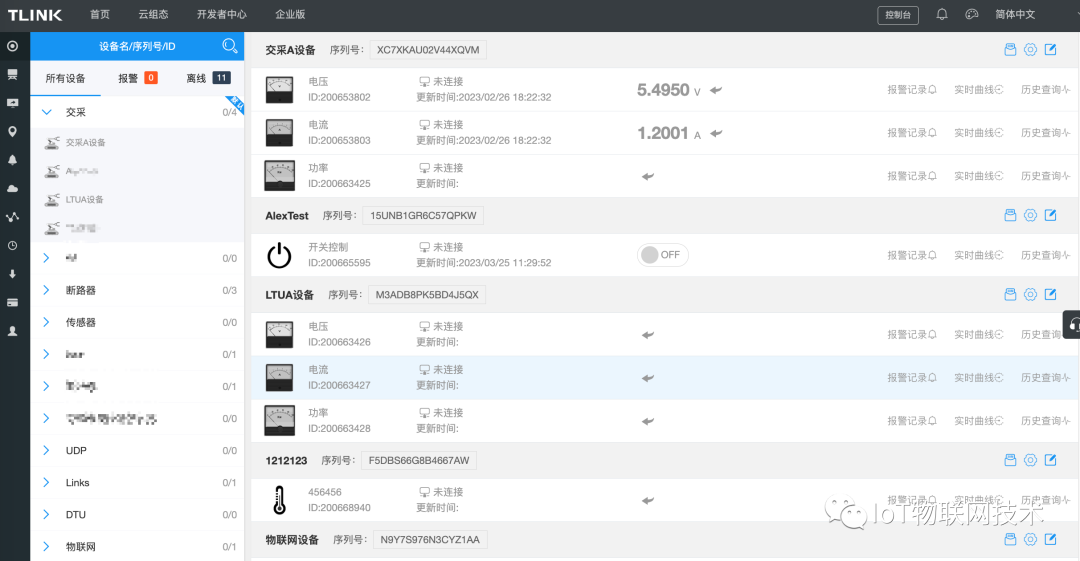Click the search magnifier icon in device panel
1080x561 pixels.
229,46
